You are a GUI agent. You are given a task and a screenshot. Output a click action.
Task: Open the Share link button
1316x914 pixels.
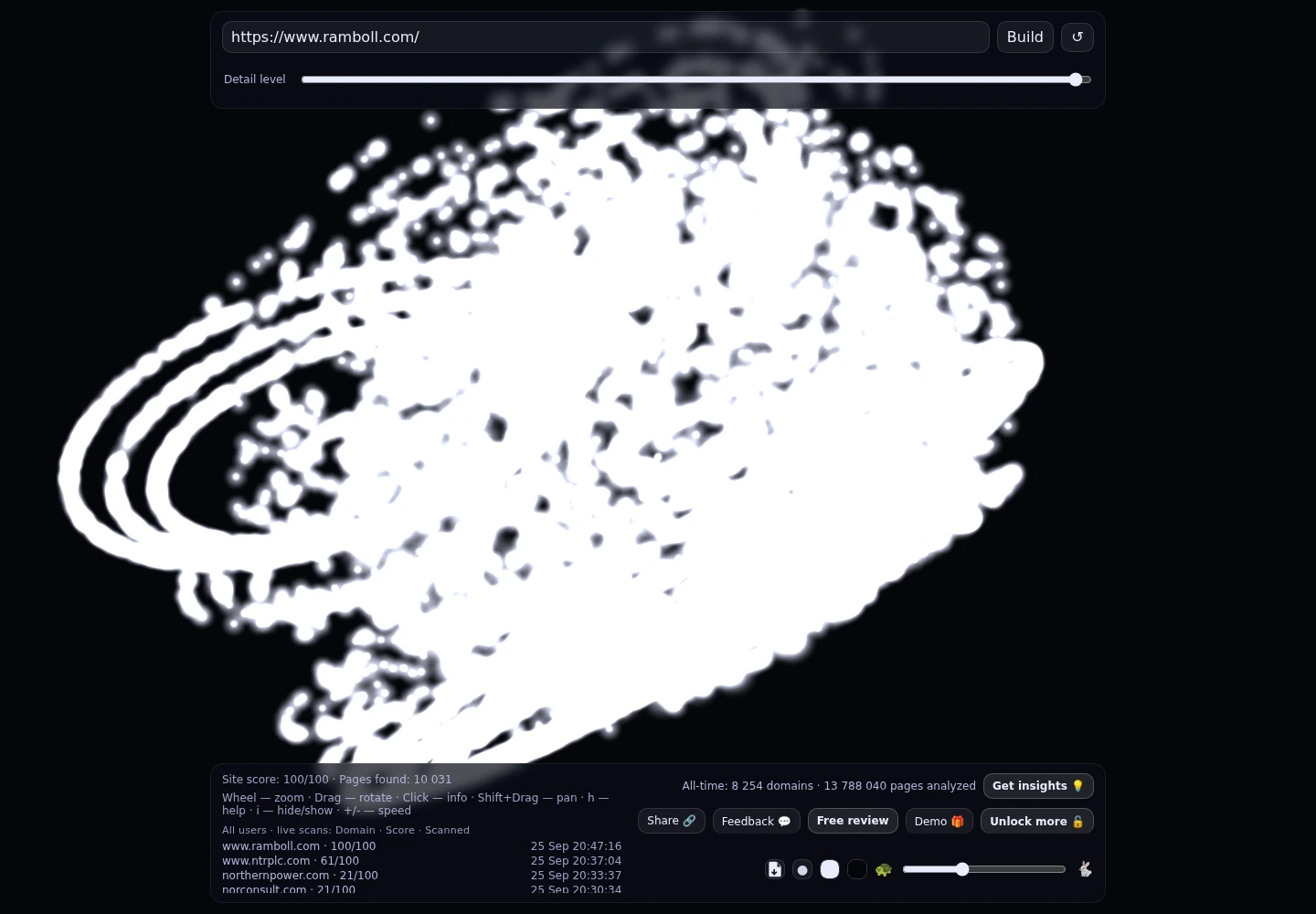click(x=672, y=821)
